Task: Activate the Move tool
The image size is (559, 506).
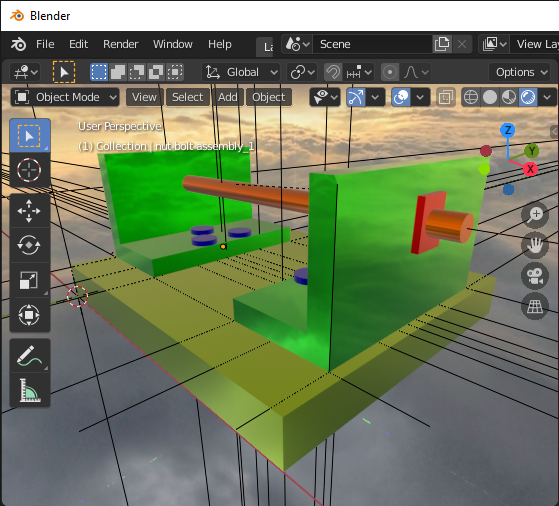Action: (29, 211)
